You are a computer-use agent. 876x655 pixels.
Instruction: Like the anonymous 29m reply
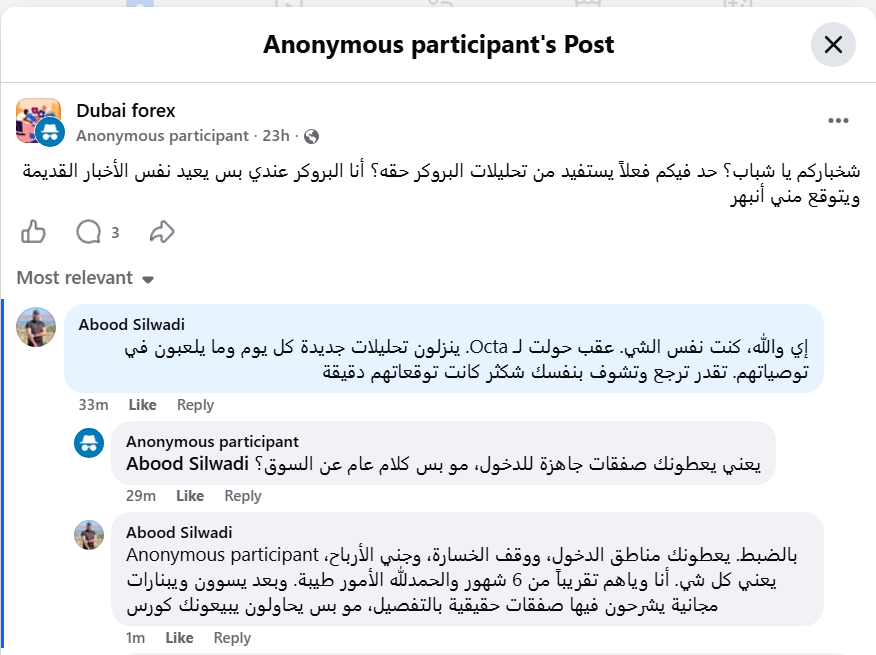(x=190, y=496)
